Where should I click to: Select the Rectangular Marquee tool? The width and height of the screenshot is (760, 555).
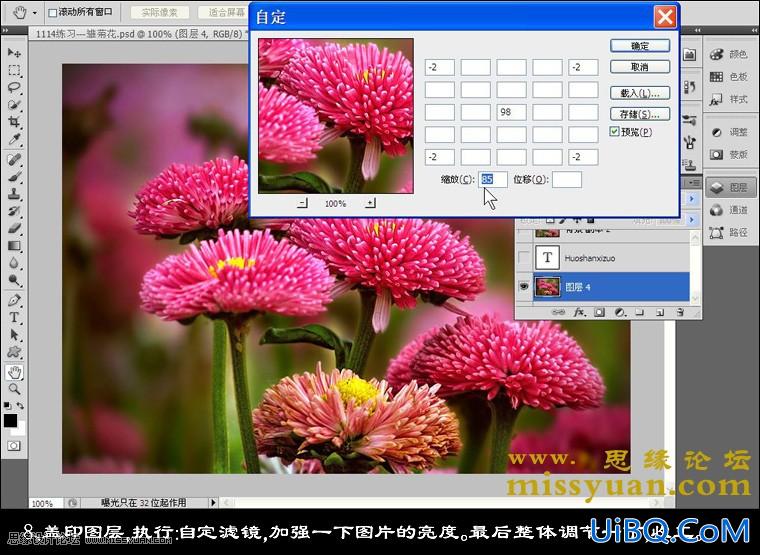pos(14,70)
